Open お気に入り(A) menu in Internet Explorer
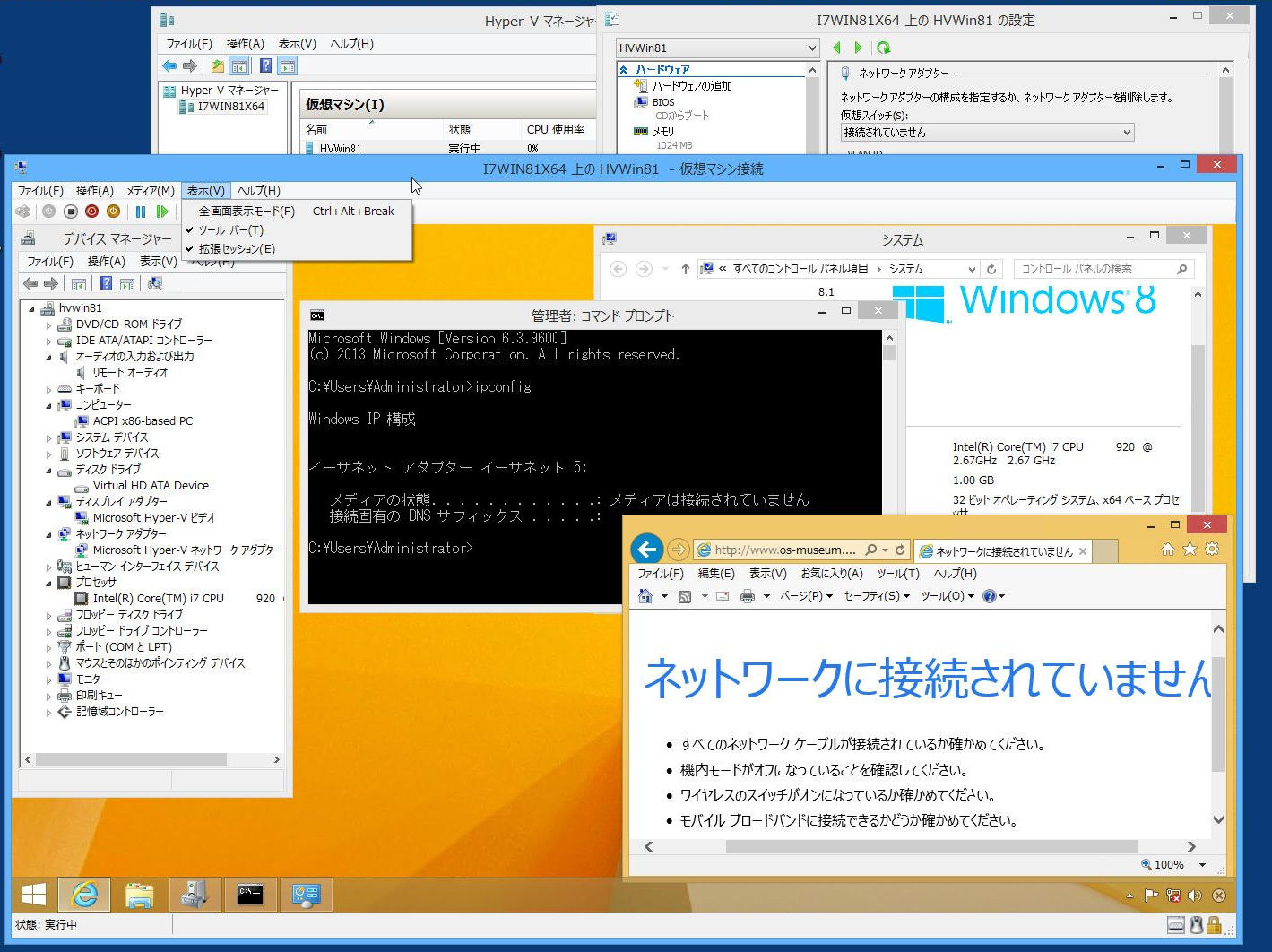The height and width of the screenshot is (952, 1272). 832,574
